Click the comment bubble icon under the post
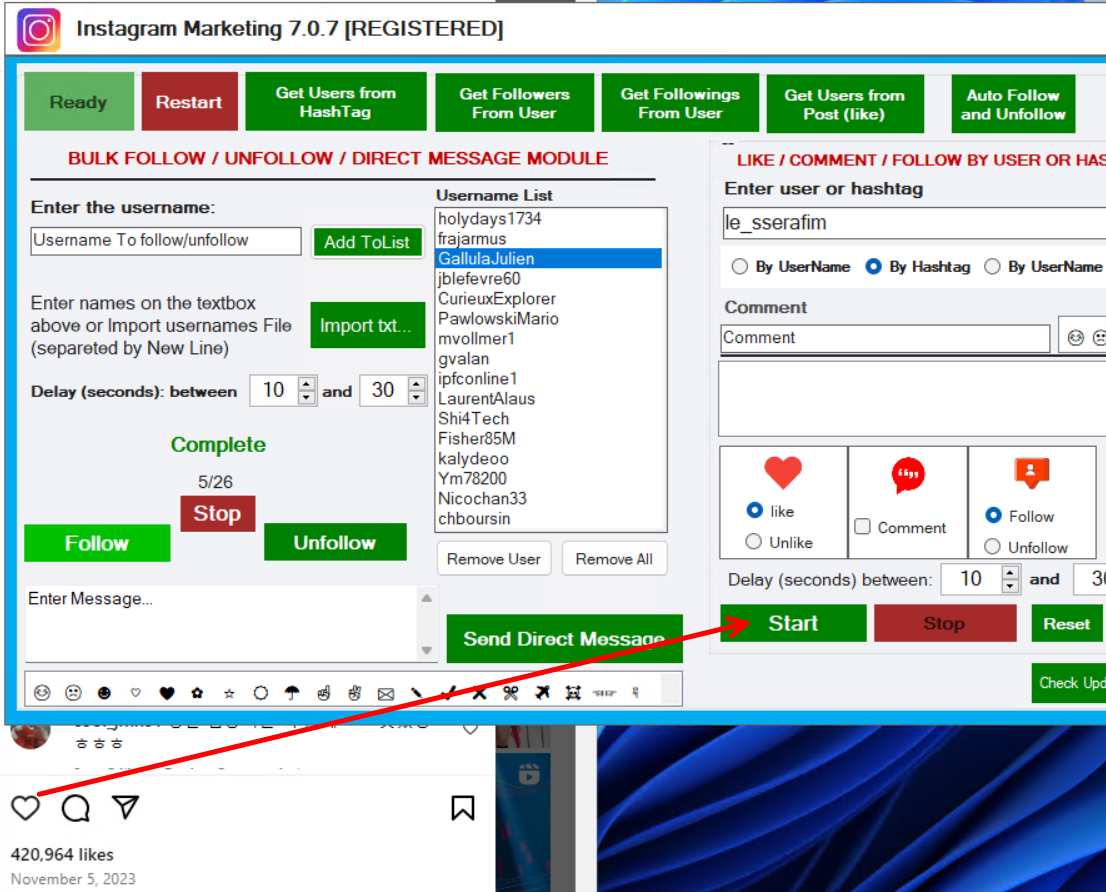This screenshot has height=892, width=1106. point(76,807)
